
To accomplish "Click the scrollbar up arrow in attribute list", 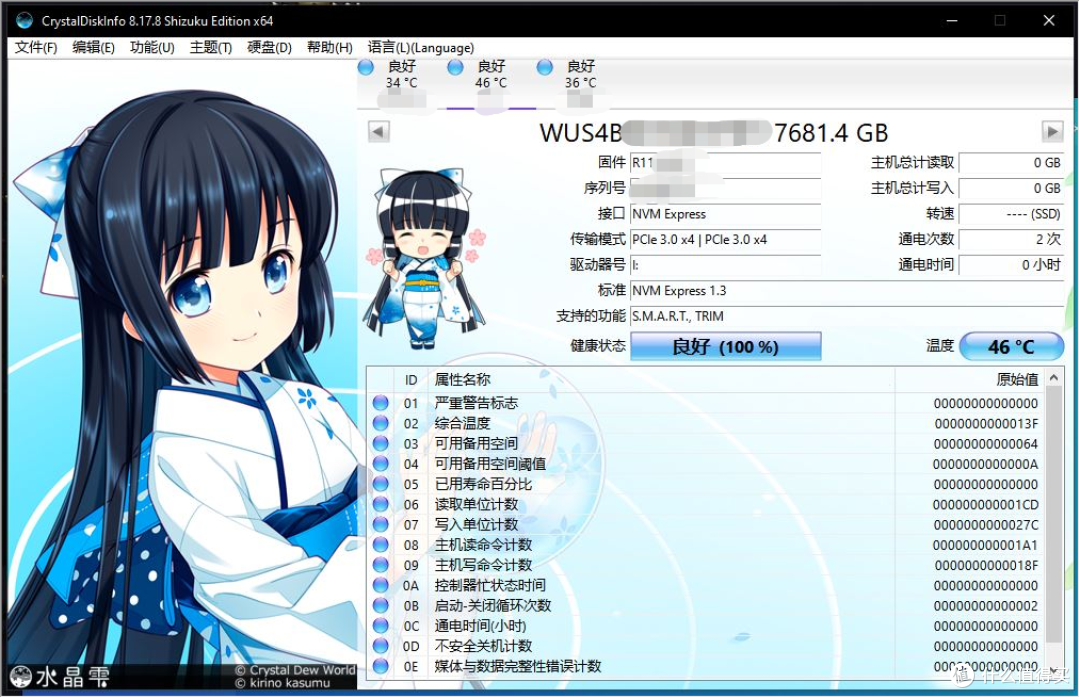I will point(1053,378).
